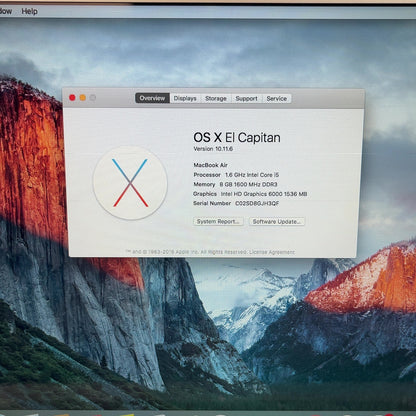Open the partially visible Window menu
This screenshot has width=416, height=416.
6,11
